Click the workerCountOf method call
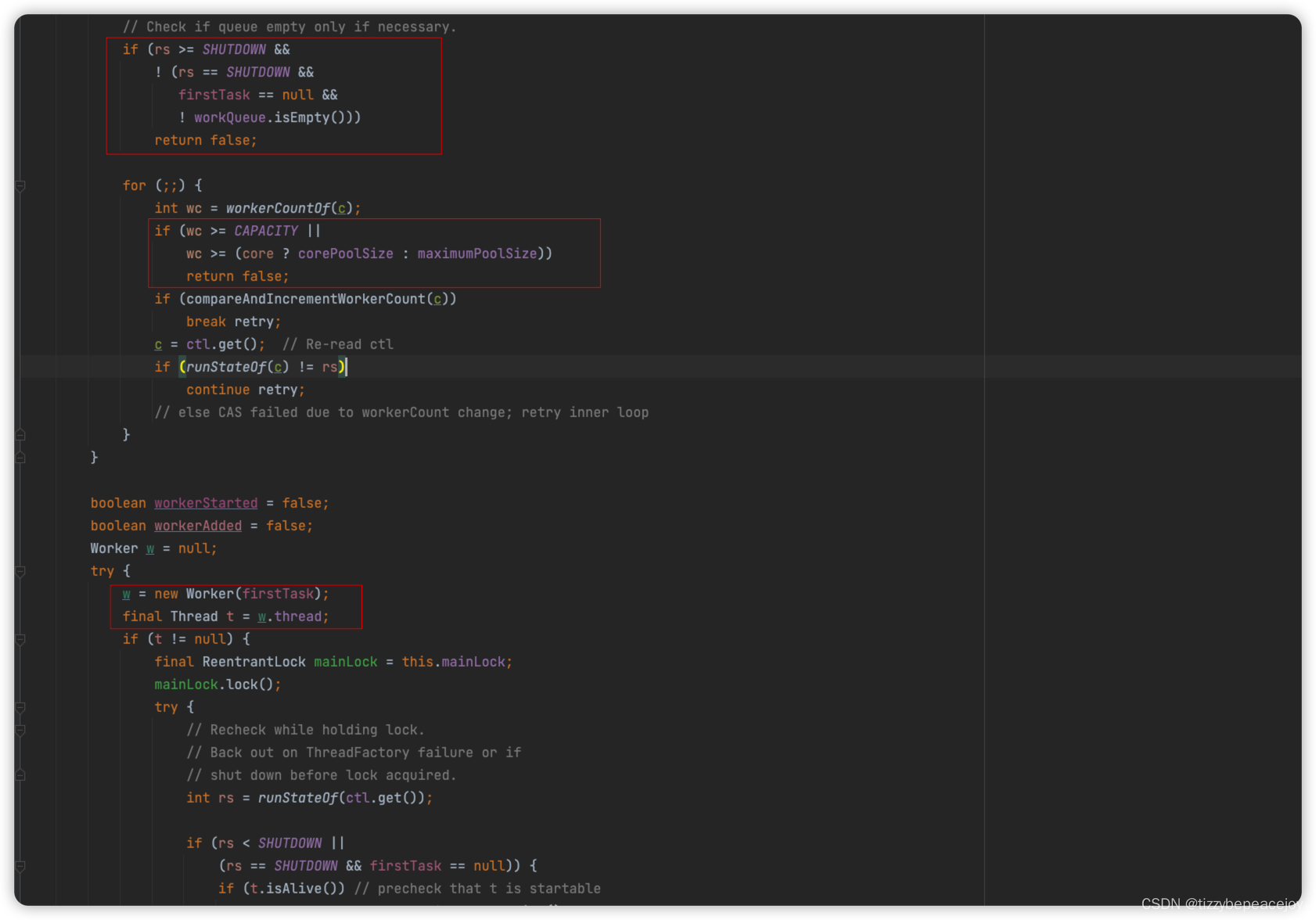 tap(278, 208)
